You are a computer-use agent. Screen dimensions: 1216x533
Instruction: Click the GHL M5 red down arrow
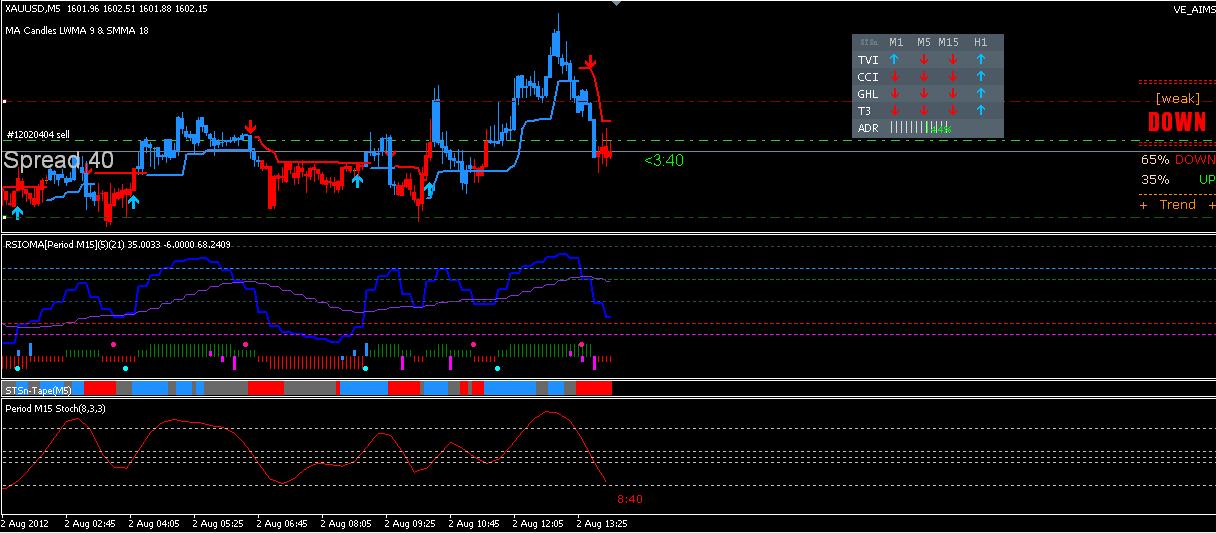tap(924, 94)
